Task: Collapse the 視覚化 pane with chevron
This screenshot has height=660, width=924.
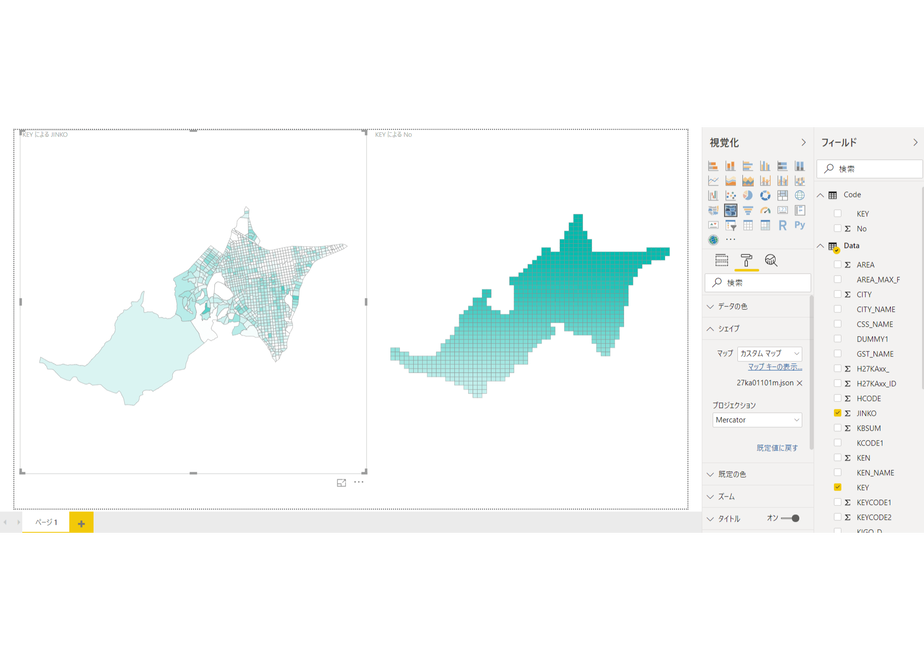Action: [803, 143]
